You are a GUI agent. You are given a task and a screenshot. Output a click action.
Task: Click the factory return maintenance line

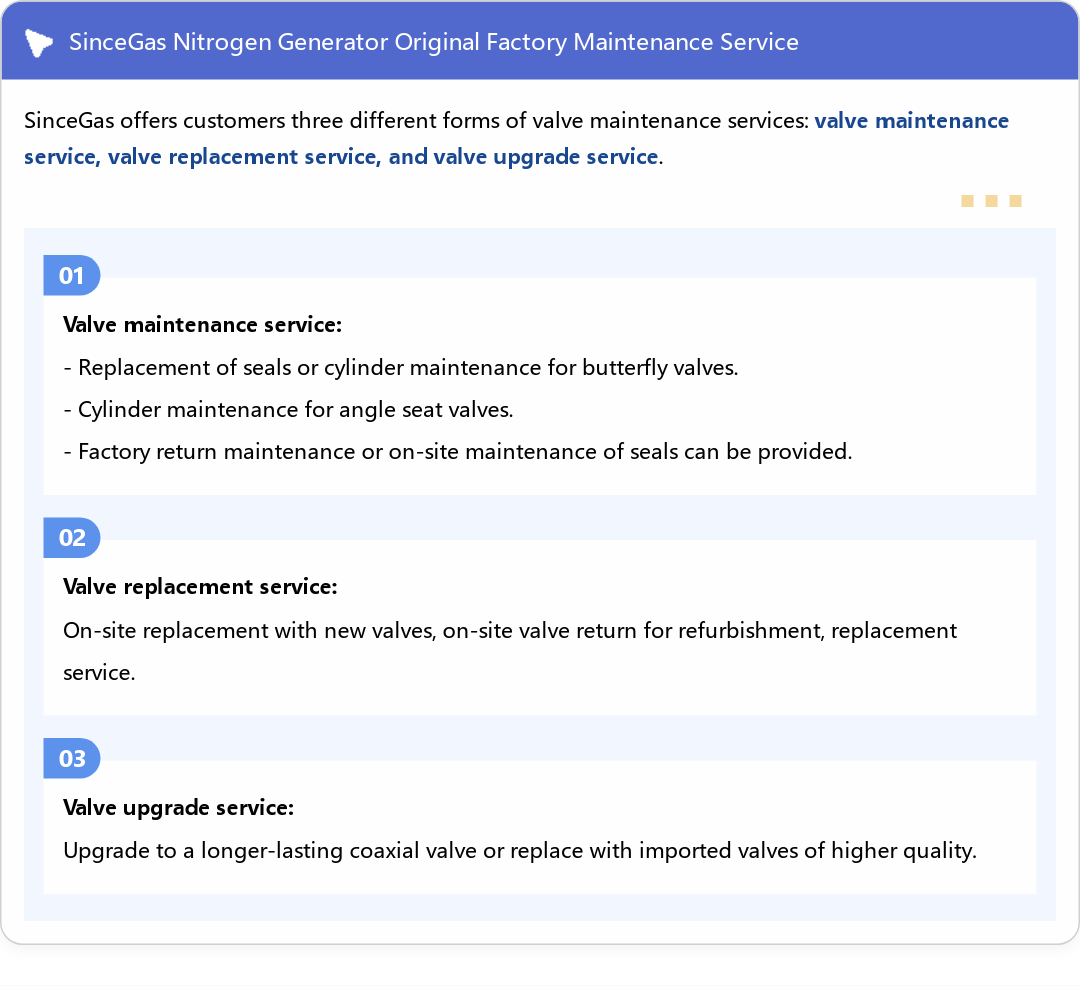tap(457, 451)
